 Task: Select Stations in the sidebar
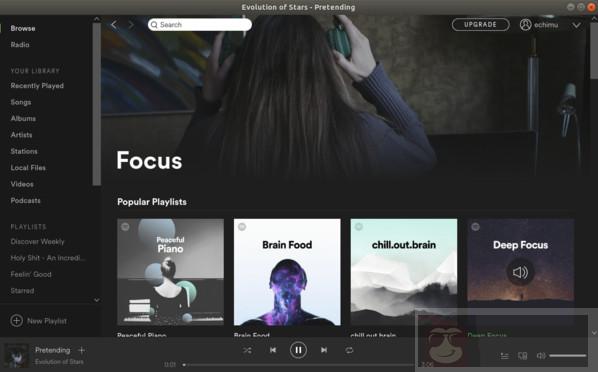[24, 151]
